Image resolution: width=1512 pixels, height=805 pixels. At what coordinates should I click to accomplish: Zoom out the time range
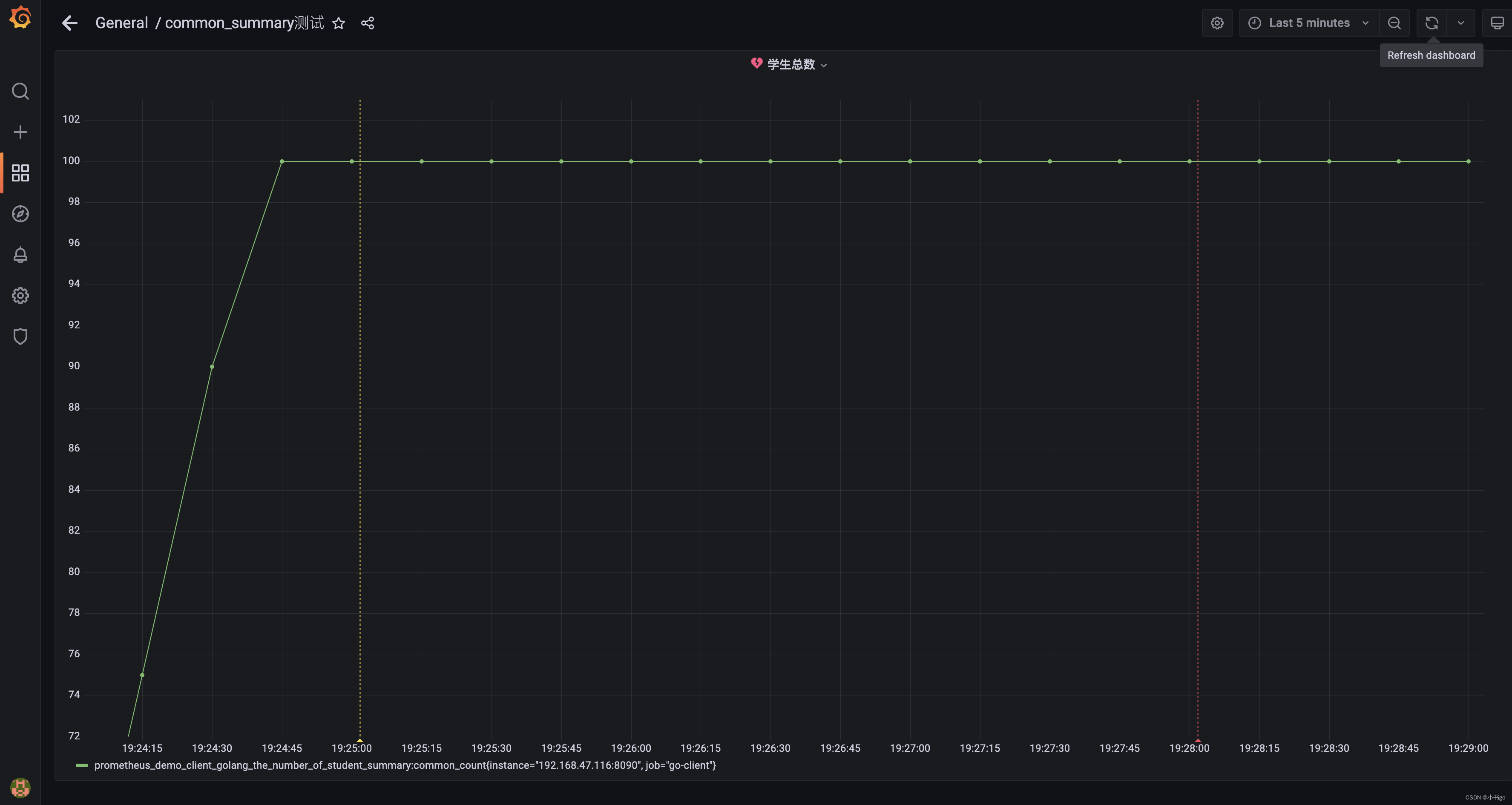pyautogui.click(x=1394, y=23)
